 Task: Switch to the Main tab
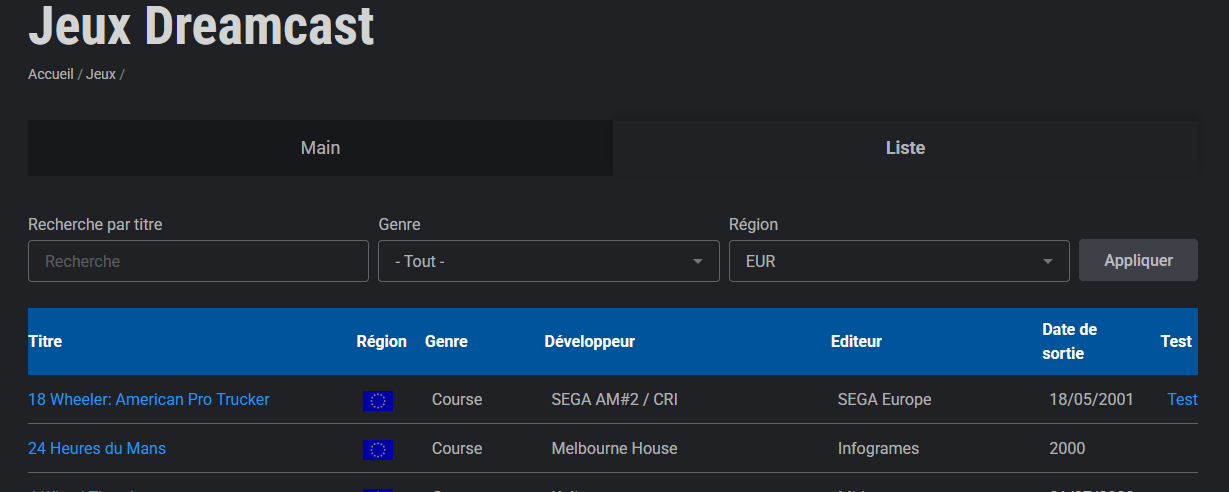320,148
